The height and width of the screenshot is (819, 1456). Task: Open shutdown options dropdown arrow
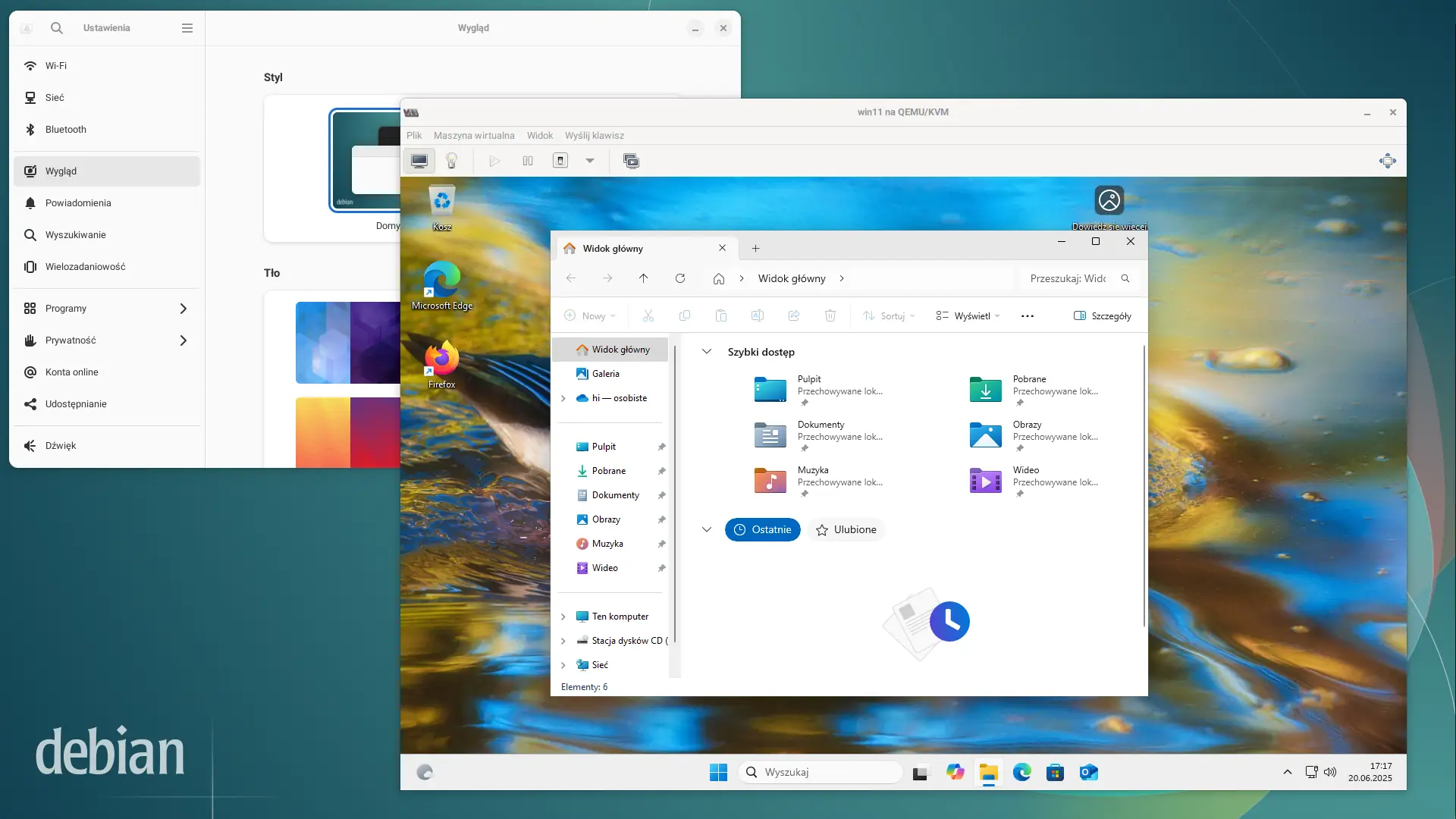[x=590, y=161]
